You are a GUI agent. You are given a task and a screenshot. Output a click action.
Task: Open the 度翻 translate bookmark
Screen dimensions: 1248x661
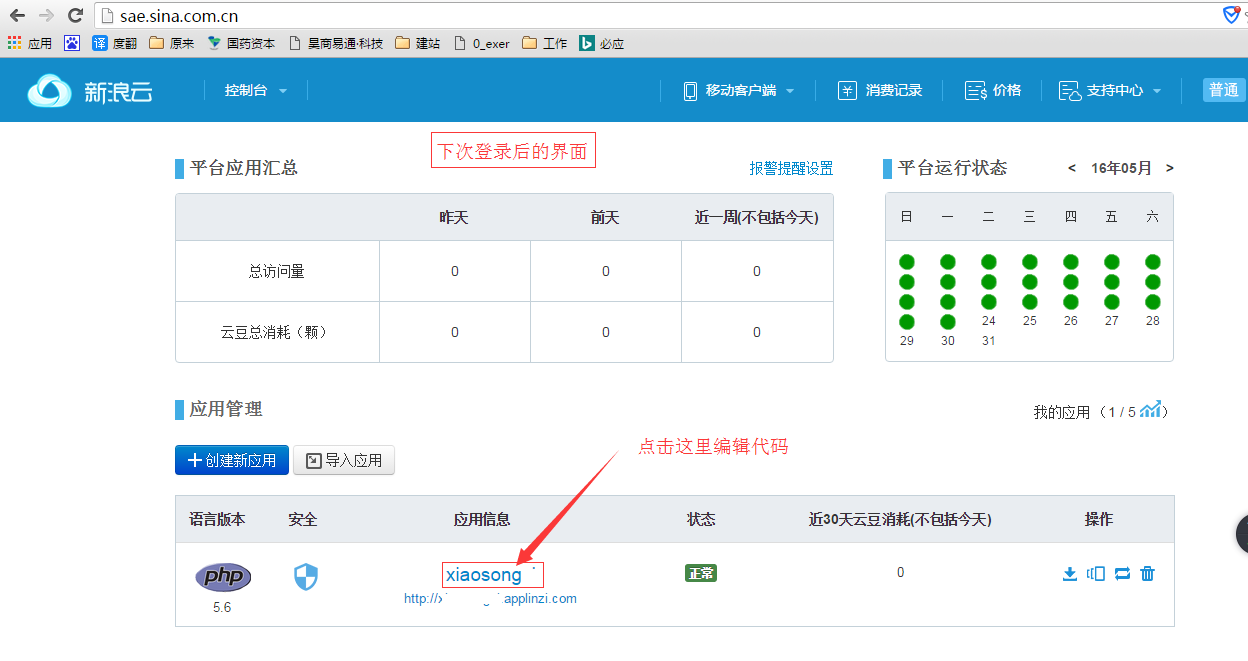pyautogui.click(x=114, y=43)
